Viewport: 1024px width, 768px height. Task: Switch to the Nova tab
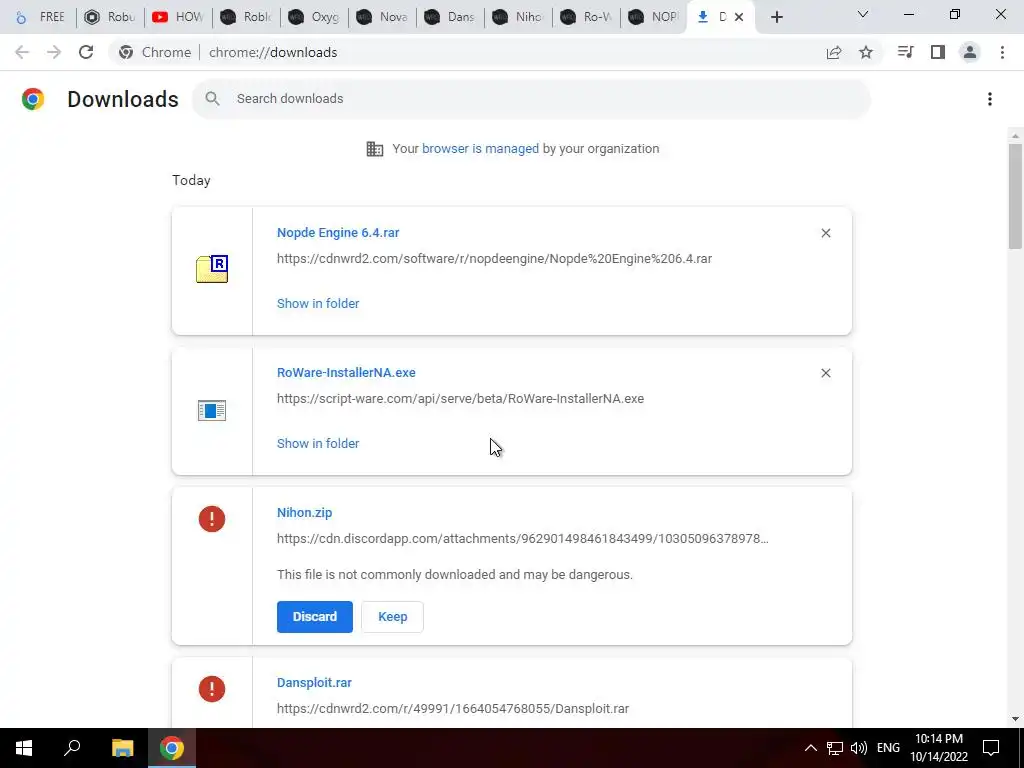pos(381,17)
